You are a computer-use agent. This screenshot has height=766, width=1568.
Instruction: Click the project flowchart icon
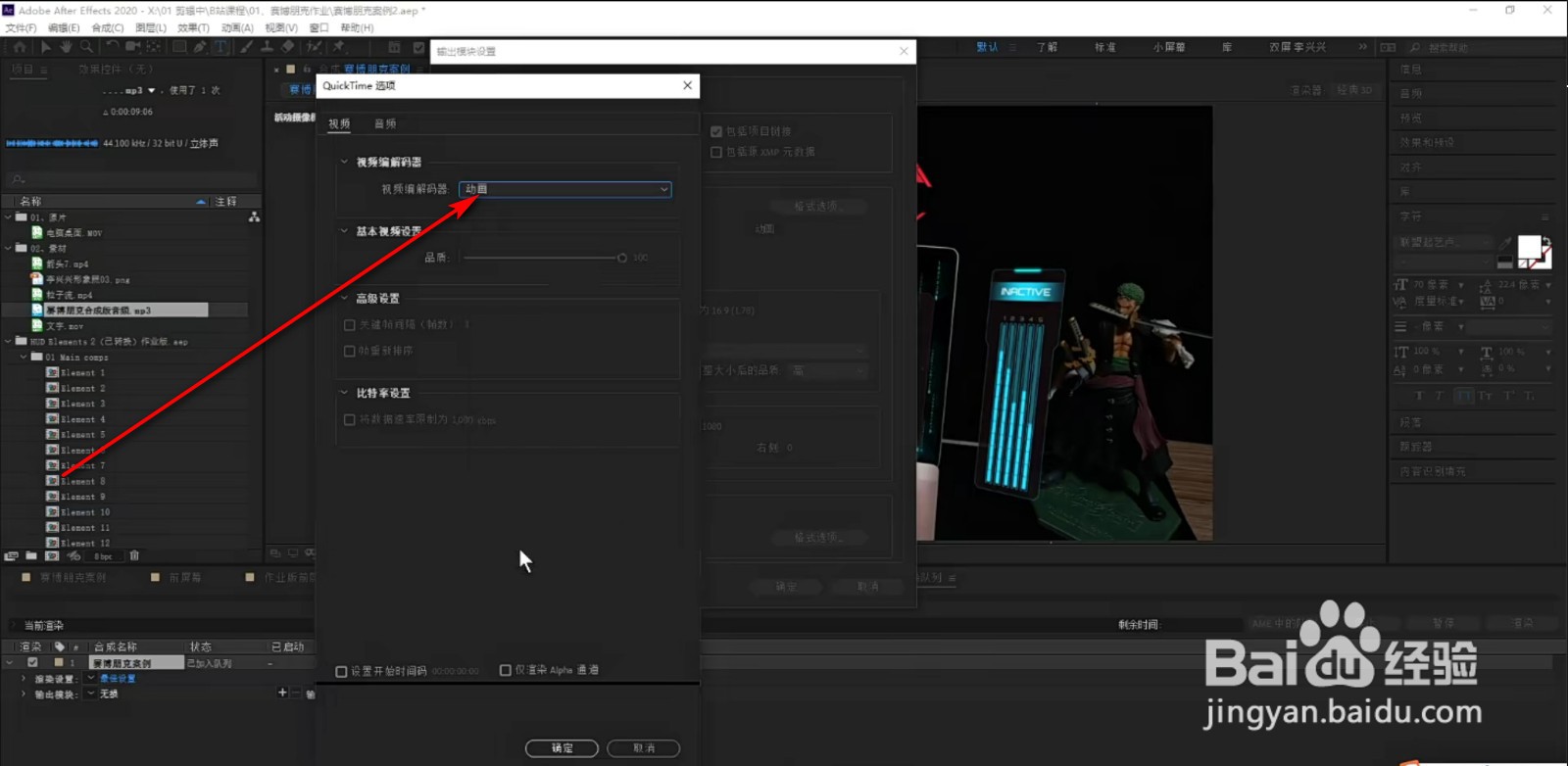pyautogui.click(x=254, y=217)
